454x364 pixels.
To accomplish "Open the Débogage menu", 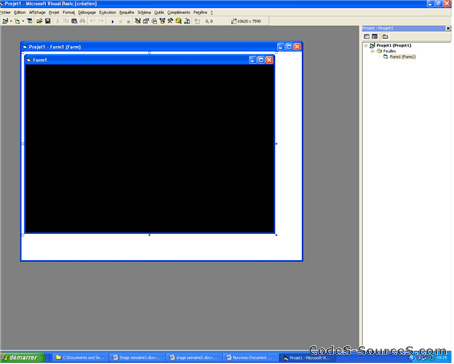I will pyautogui.click(x=87, y=12).
